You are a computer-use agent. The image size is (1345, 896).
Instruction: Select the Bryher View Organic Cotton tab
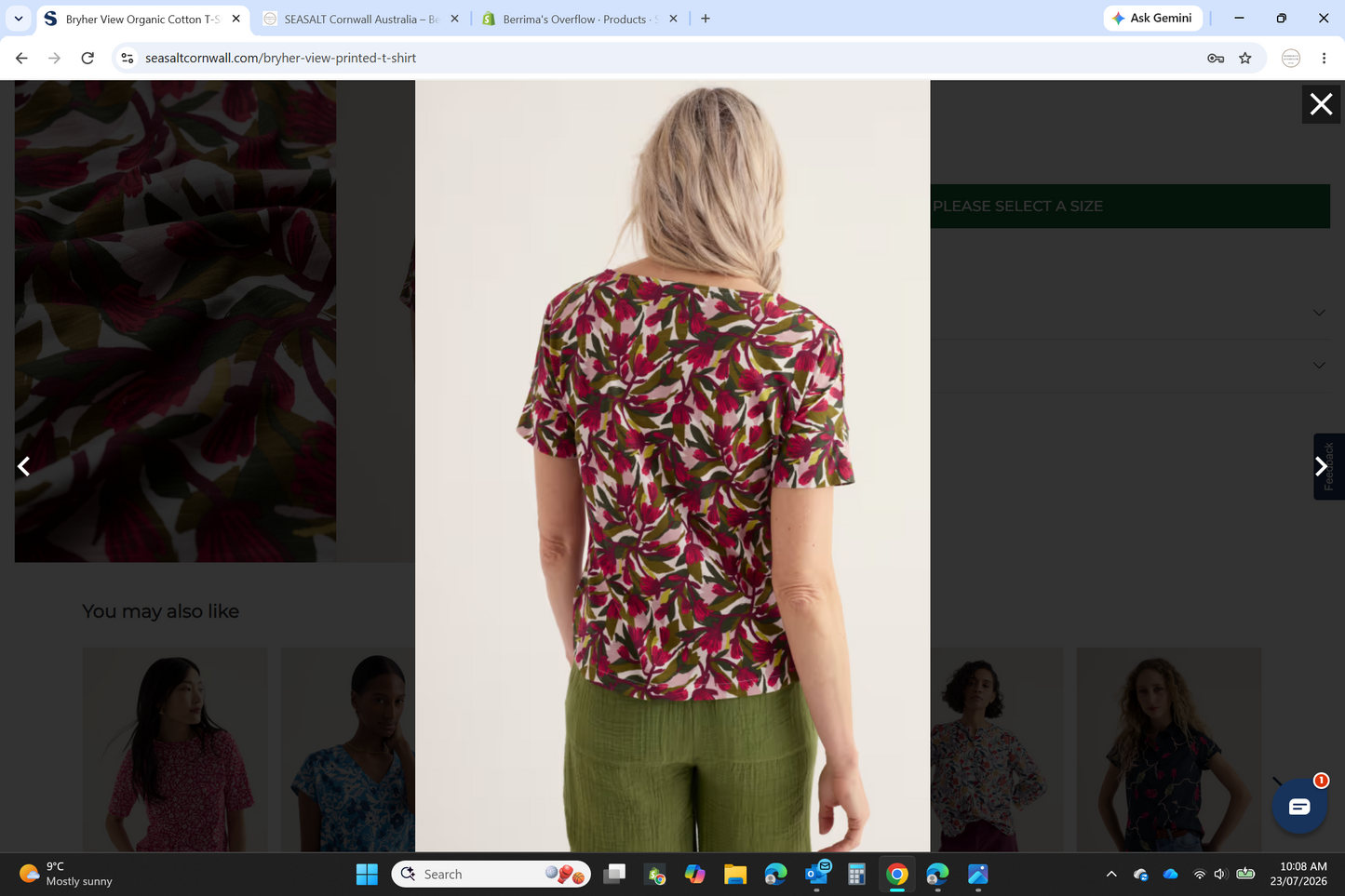[142, 19]
